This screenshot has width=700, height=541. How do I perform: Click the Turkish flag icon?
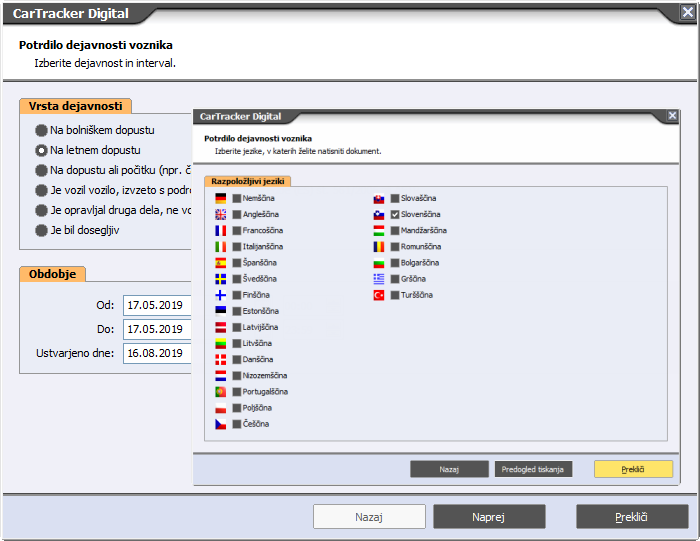pos(379,295)
